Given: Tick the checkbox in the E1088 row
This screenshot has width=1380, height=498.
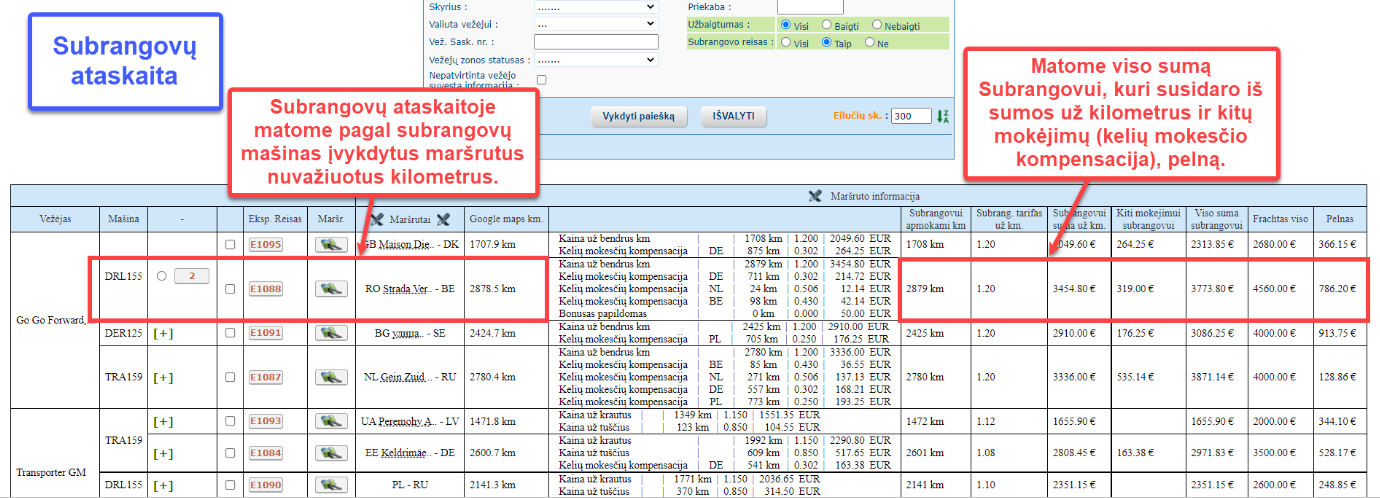Looking at the screenshot, I should click(x=231, y=289).
